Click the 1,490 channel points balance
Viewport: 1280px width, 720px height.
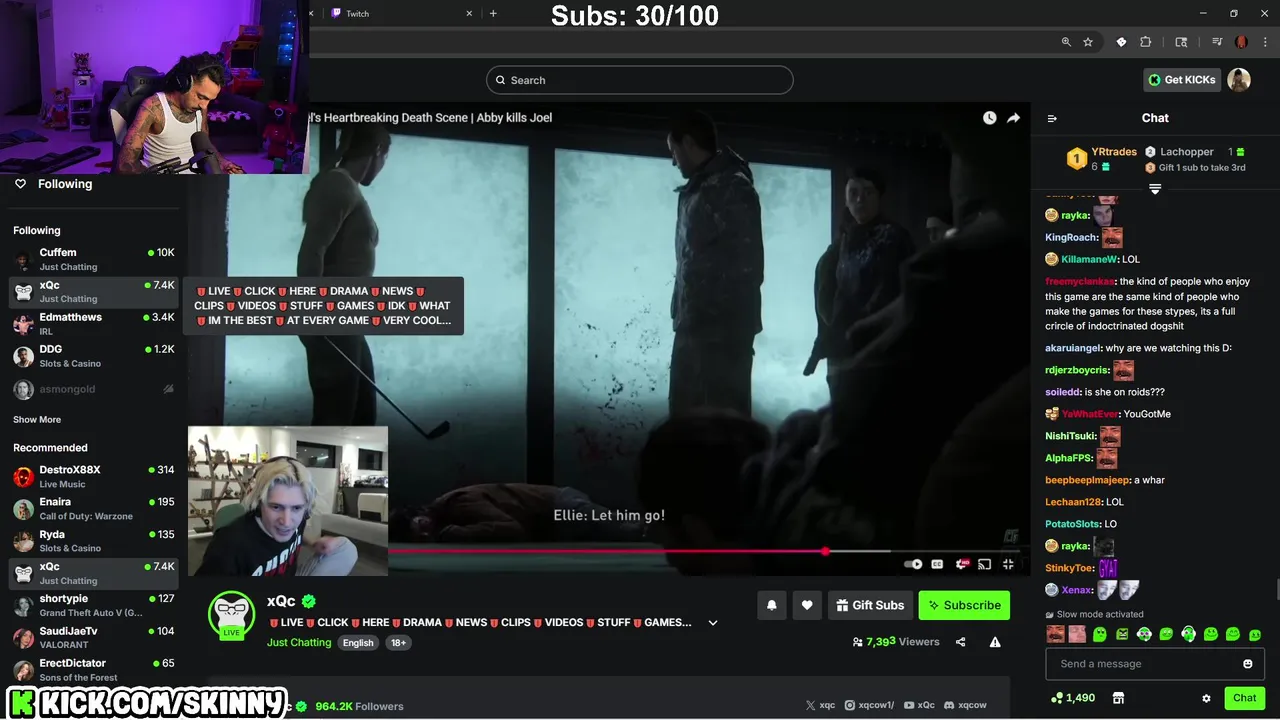(1073, 698)
